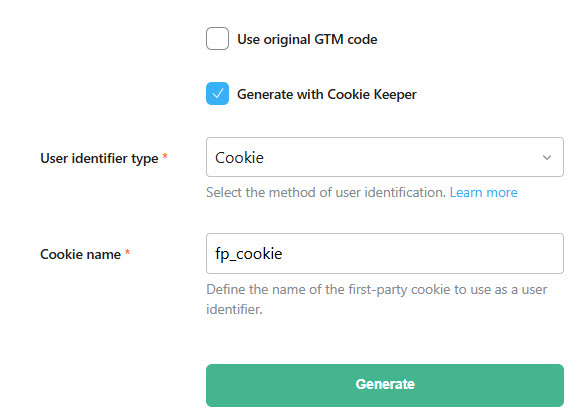This screenshot has width=579, height=420.
Task: Click the selected 'Cookie' value in the dropdown
Action: pos(239,158)
